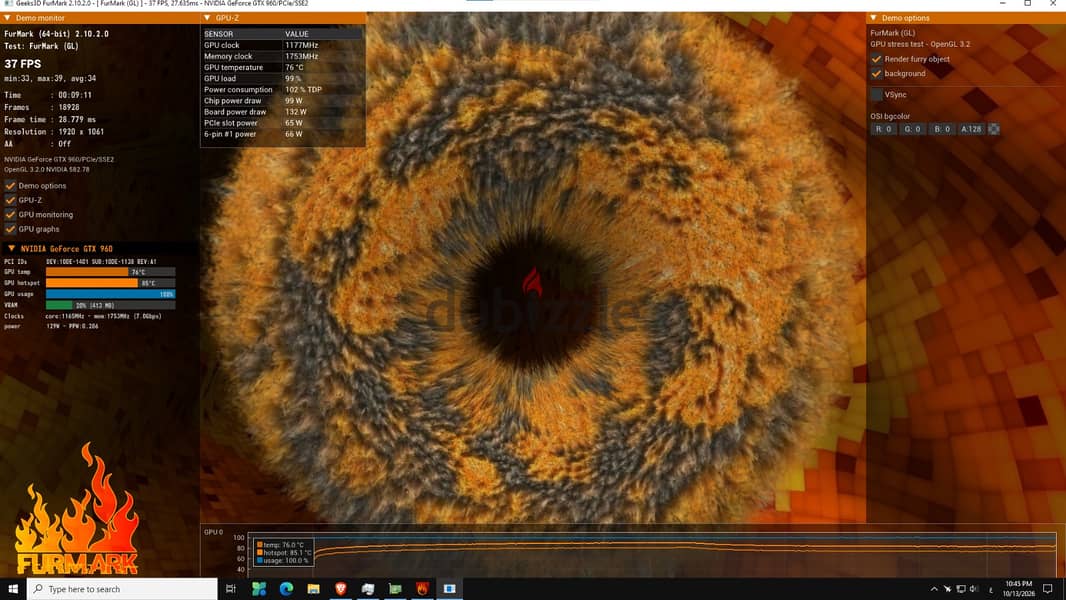Open the OSI bgcolor color swatch

pos(993,129)
